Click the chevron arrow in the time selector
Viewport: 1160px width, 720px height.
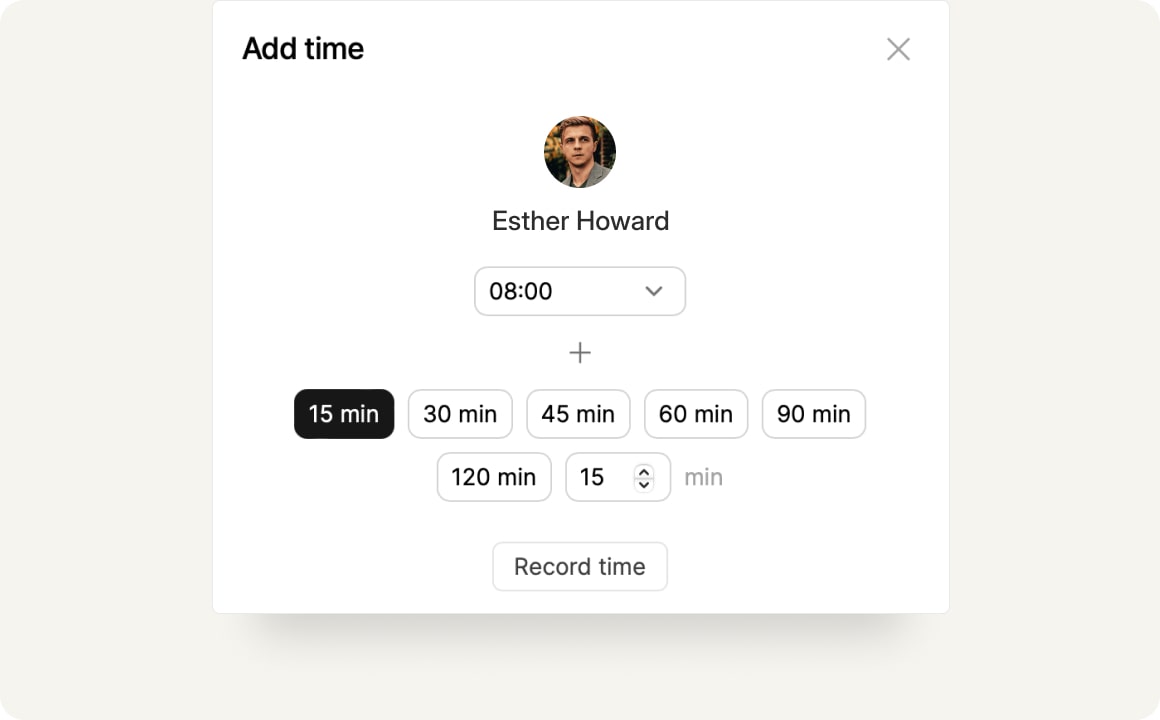coord(654,291)
